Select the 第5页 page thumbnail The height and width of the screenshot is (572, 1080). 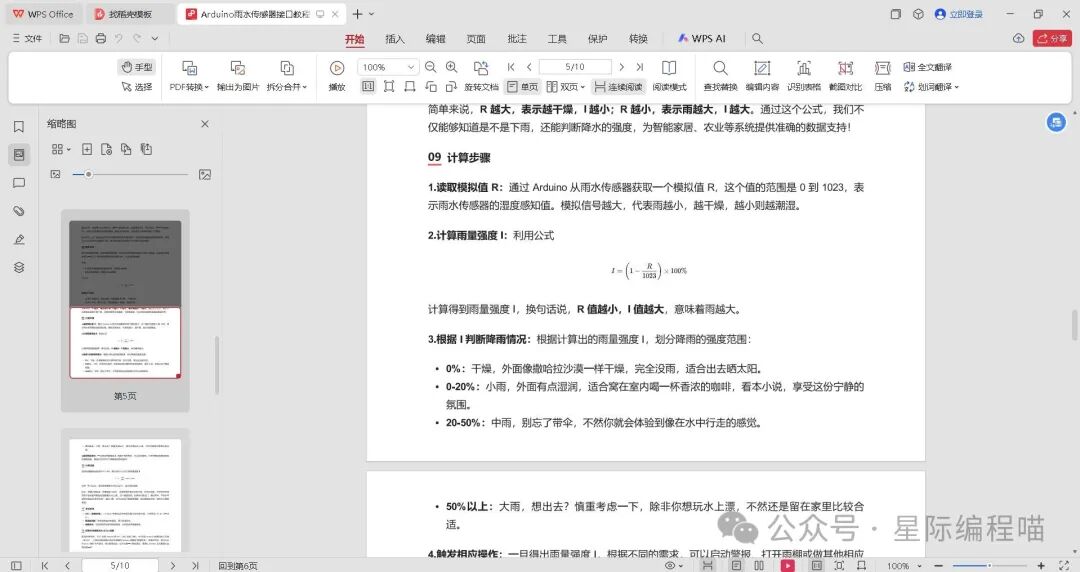click(125, 299)
